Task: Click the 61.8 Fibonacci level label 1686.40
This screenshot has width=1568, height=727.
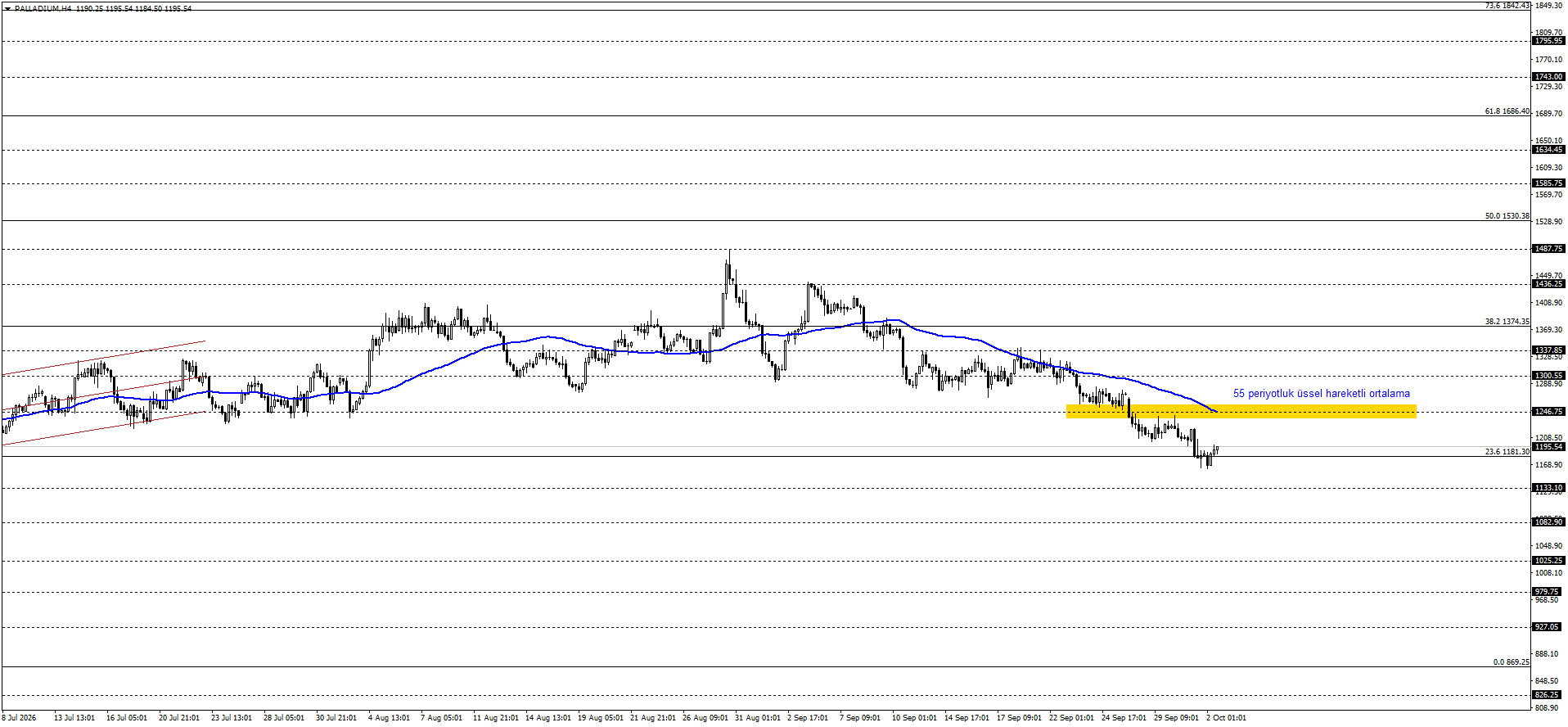Action: pos(1507,111)
